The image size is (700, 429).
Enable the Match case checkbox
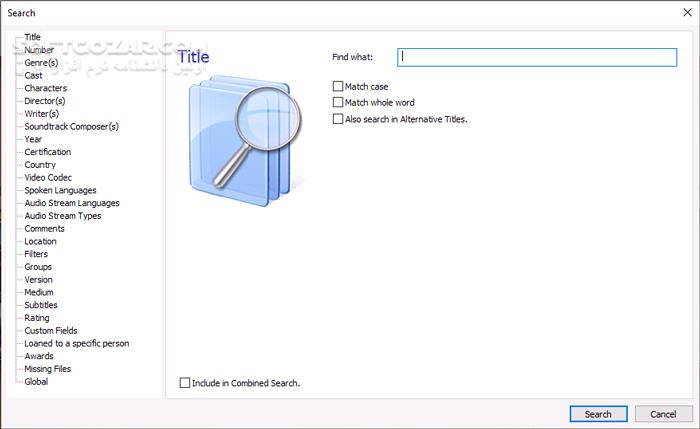338,87
